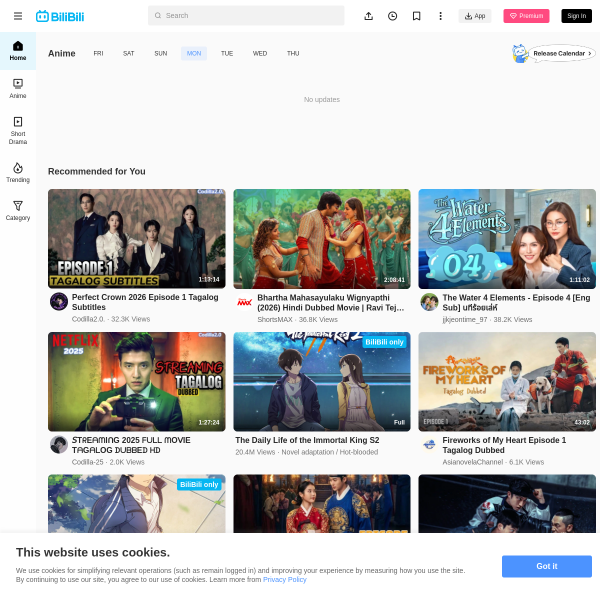This screenshot has width=600, height=600.
Task: Click title Perfect Crown 2026 Episode 1
Action: pyautogui.click(x=145, y=302)
